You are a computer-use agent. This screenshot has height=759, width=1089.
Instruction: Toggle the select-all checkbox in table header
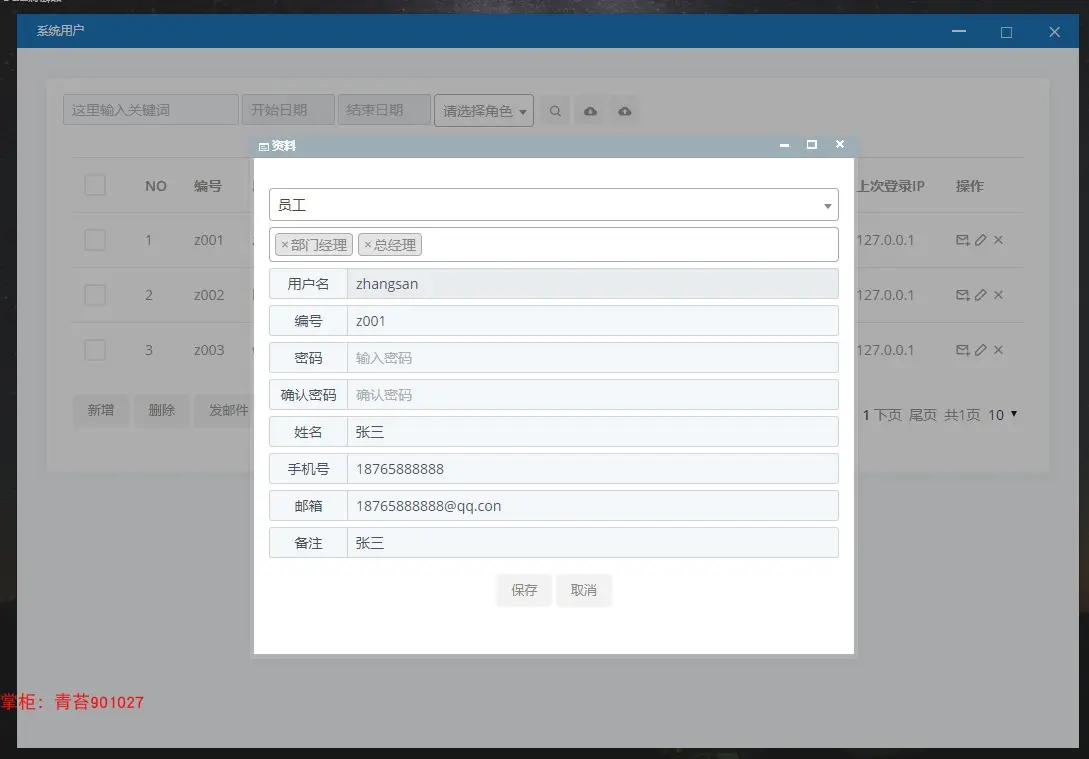(x=95, y=185)
